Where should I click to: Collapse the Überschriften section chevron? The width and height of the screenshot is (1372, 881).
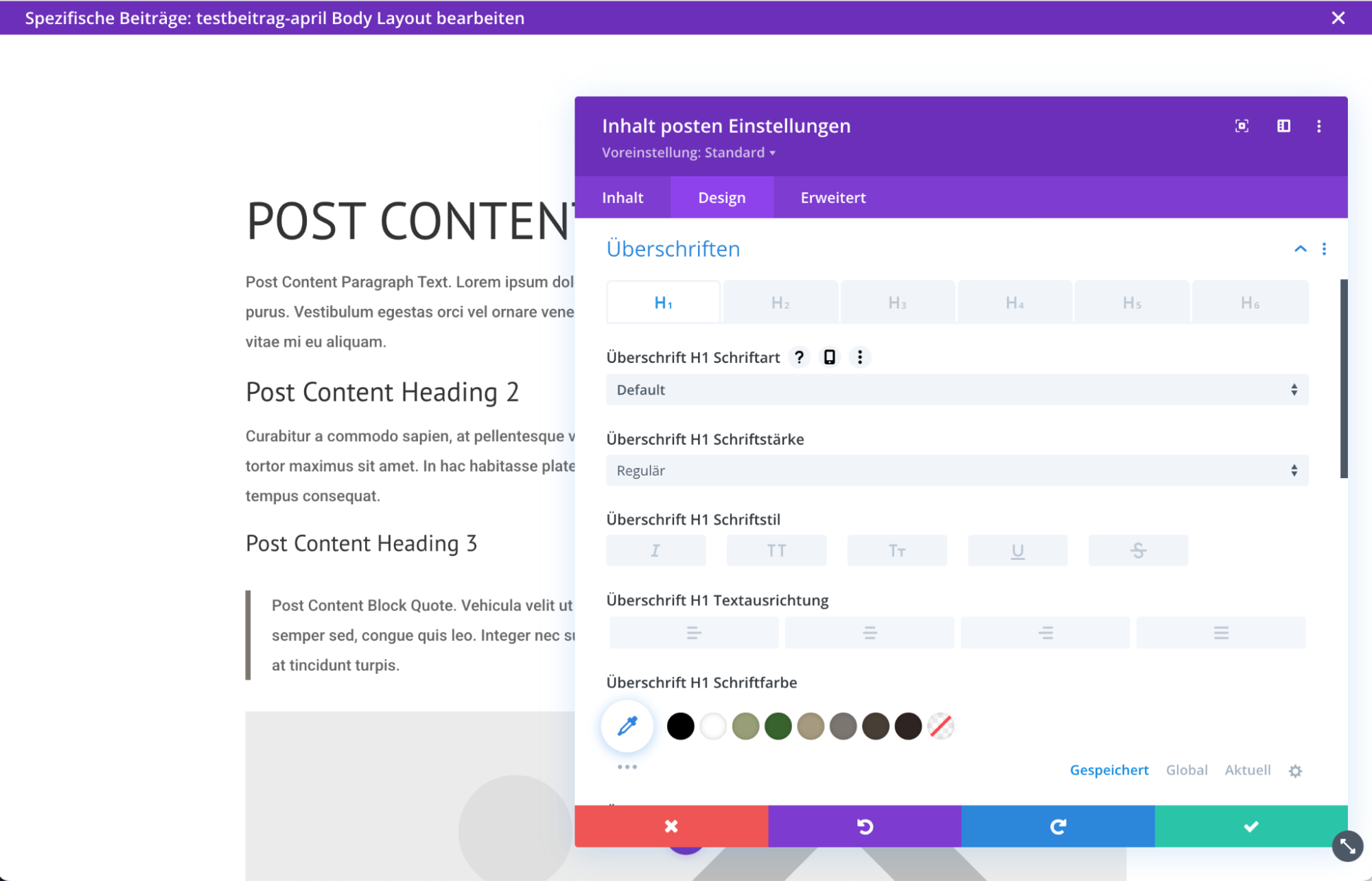1300,249
